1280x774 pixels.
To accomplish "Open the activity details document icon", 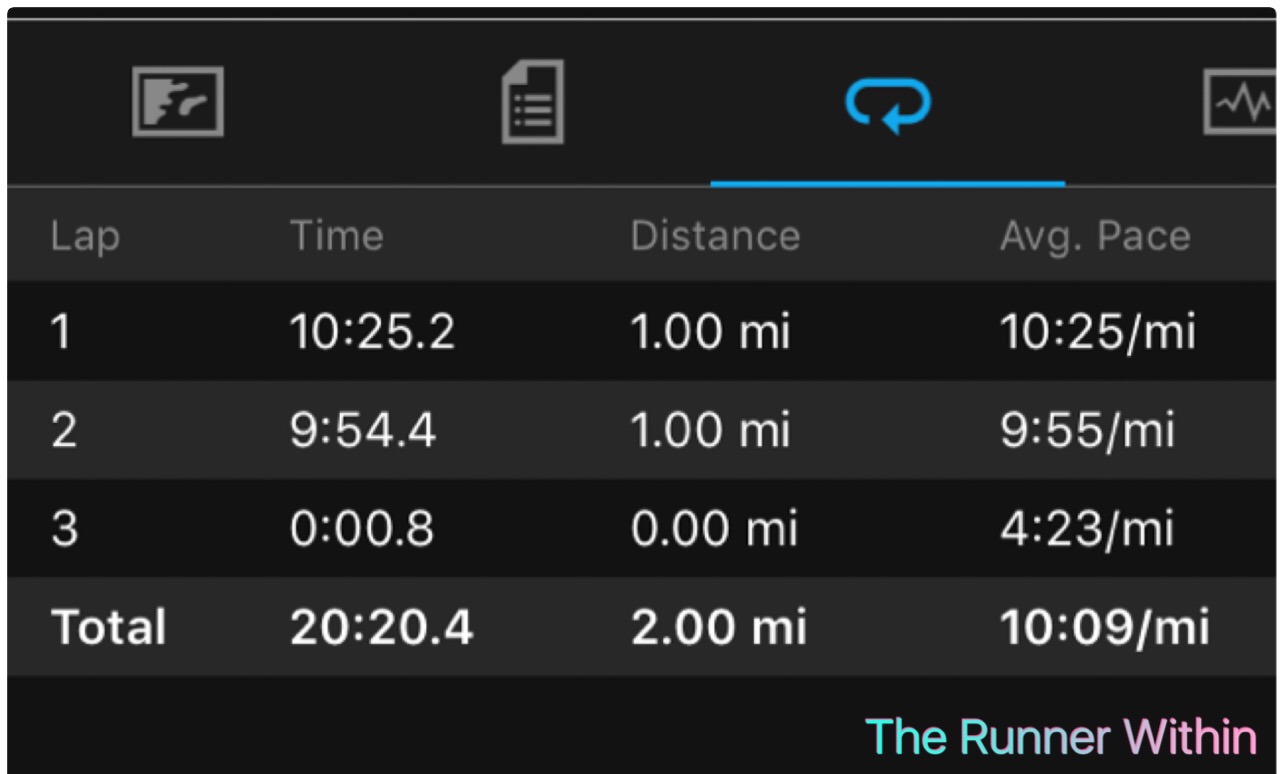I will tap(532, 102).
